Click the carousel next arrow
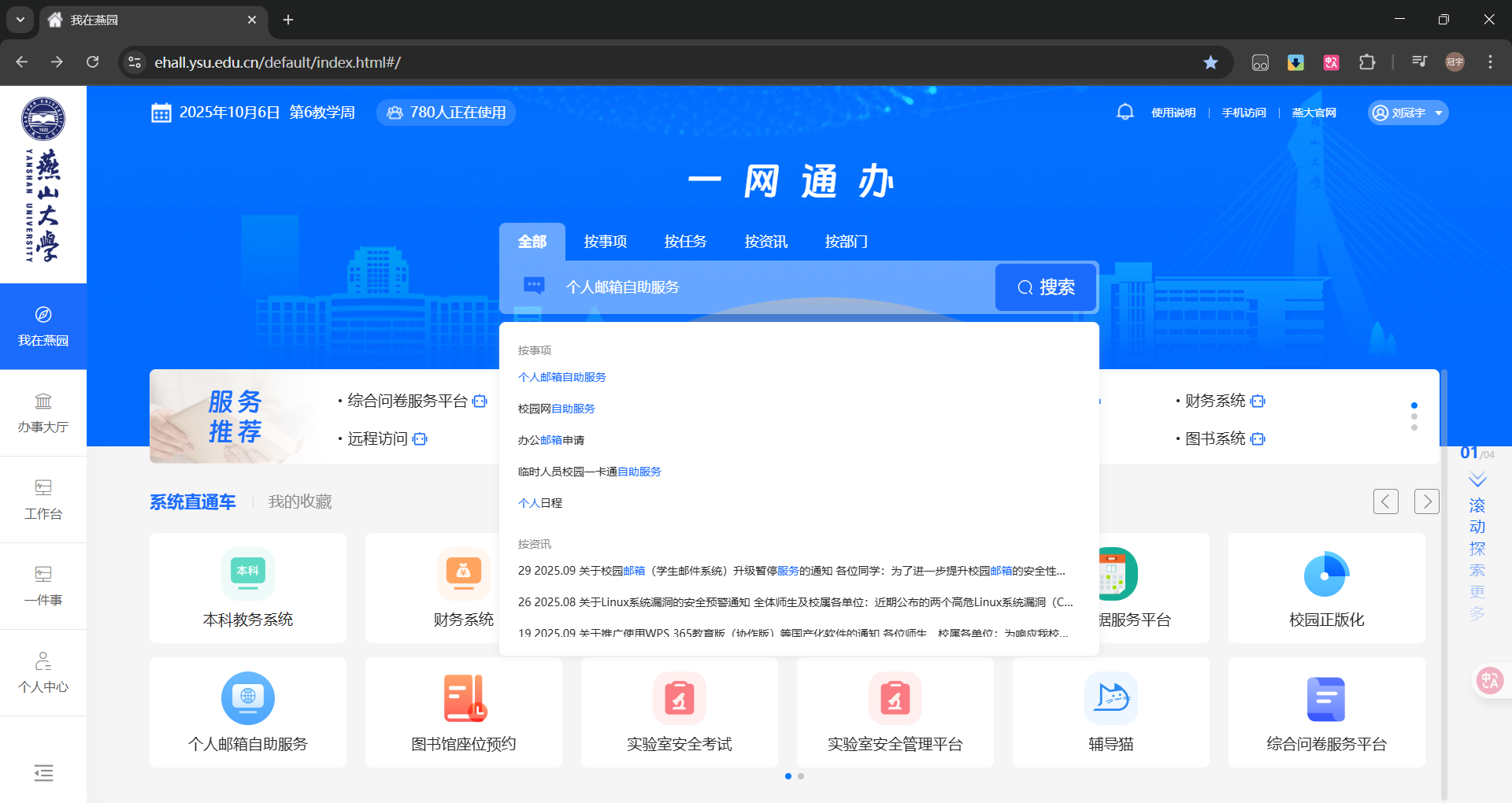Image resolution: width=1512 pixels, height=803 pixels. pyautogui.click(x=1426, y=501)
